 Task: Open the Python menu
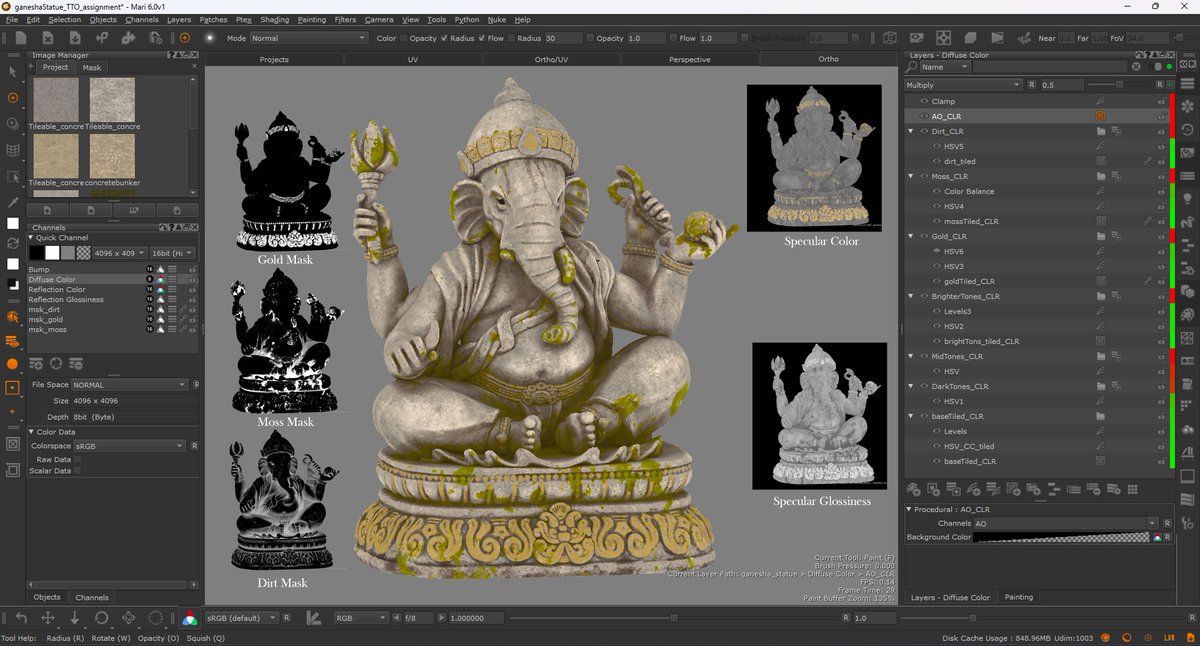click(466, 19)
